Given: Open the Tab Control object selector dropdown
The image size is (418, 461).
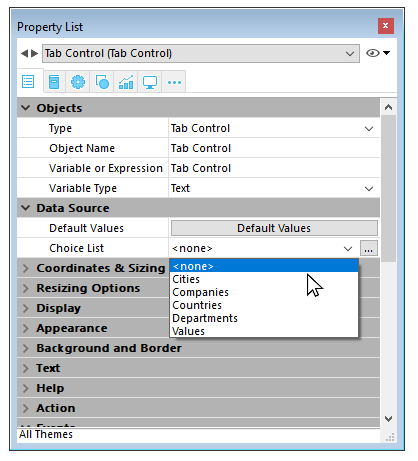Looking at the screenshot, I should click(x=201, y=53).
